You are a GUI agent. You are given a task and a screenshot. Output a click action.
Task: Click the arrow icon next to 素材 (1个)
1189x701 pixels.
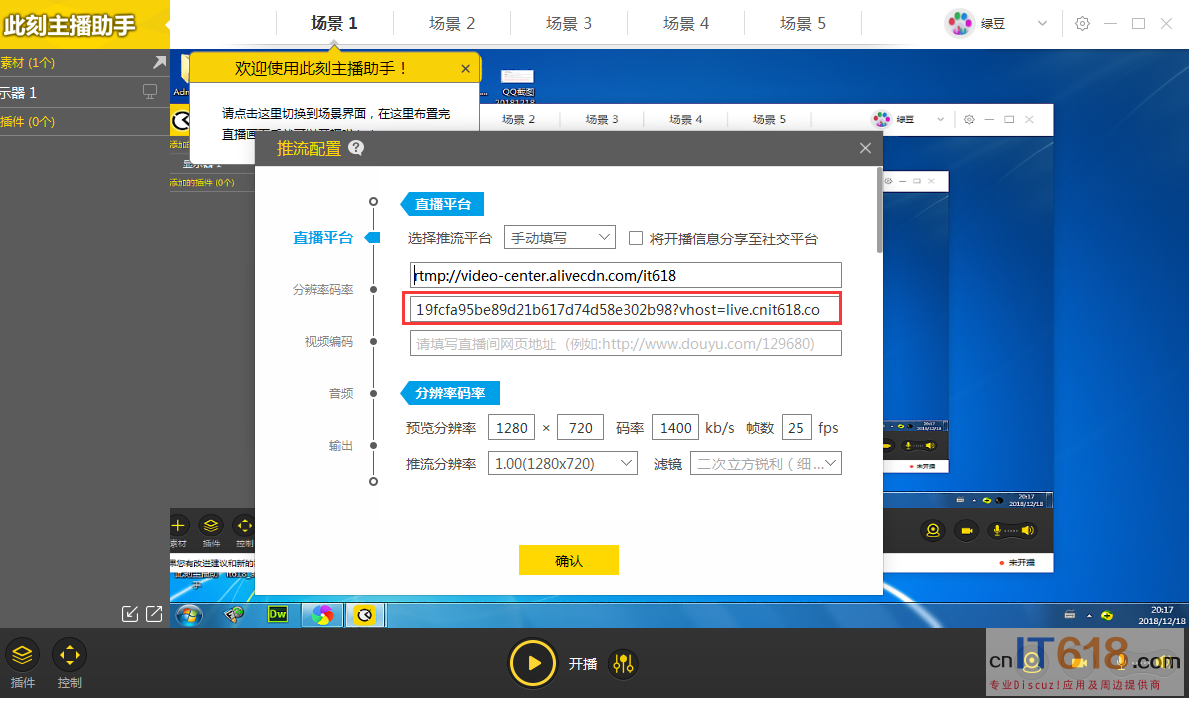click(x=159, y=63)
